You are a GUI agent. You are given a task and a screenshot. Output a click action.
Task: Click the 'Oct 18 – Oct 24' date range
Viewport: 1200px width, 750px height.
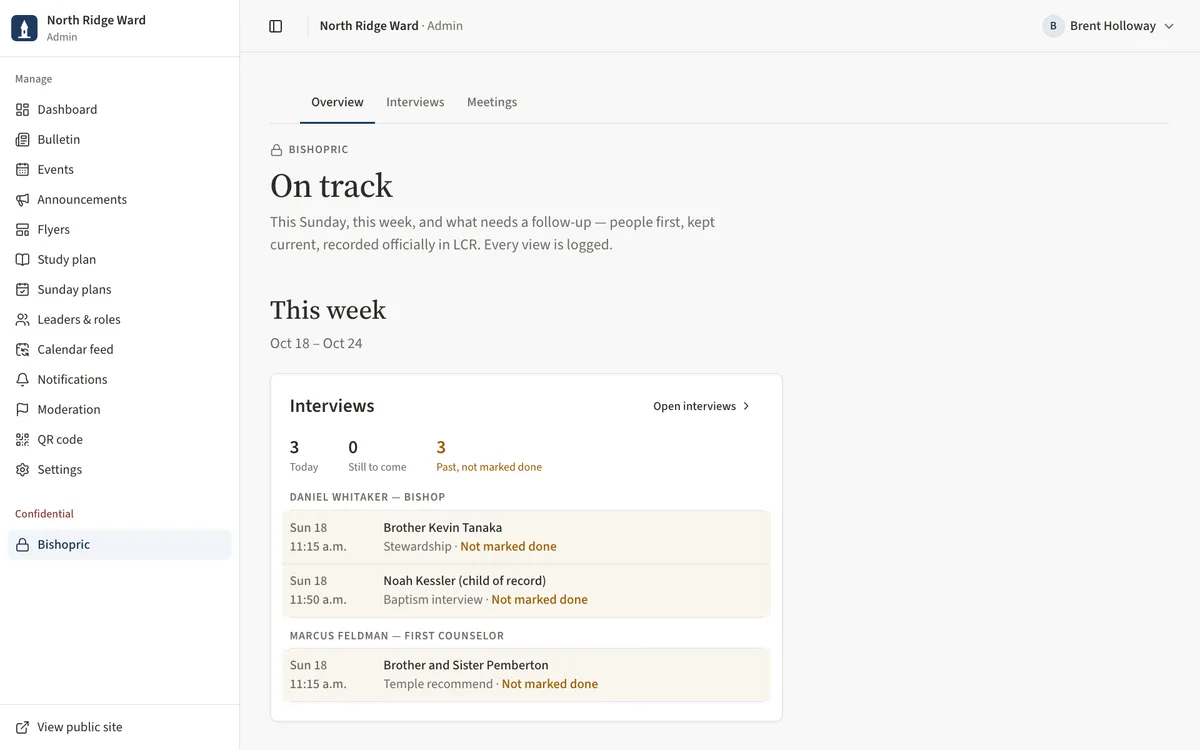pos(316,343)
